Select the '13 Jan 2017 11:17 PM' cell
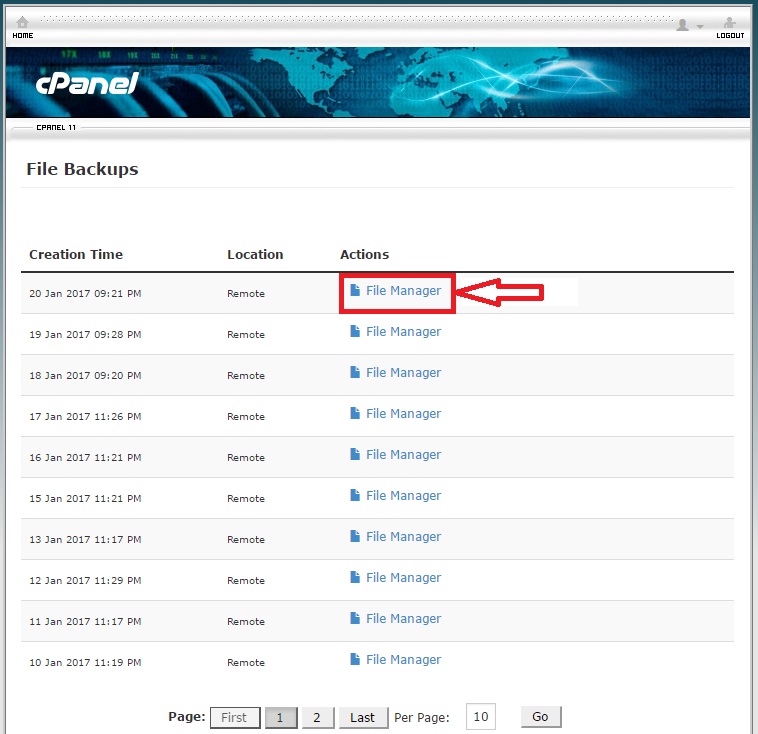 (x=85, y=540)
